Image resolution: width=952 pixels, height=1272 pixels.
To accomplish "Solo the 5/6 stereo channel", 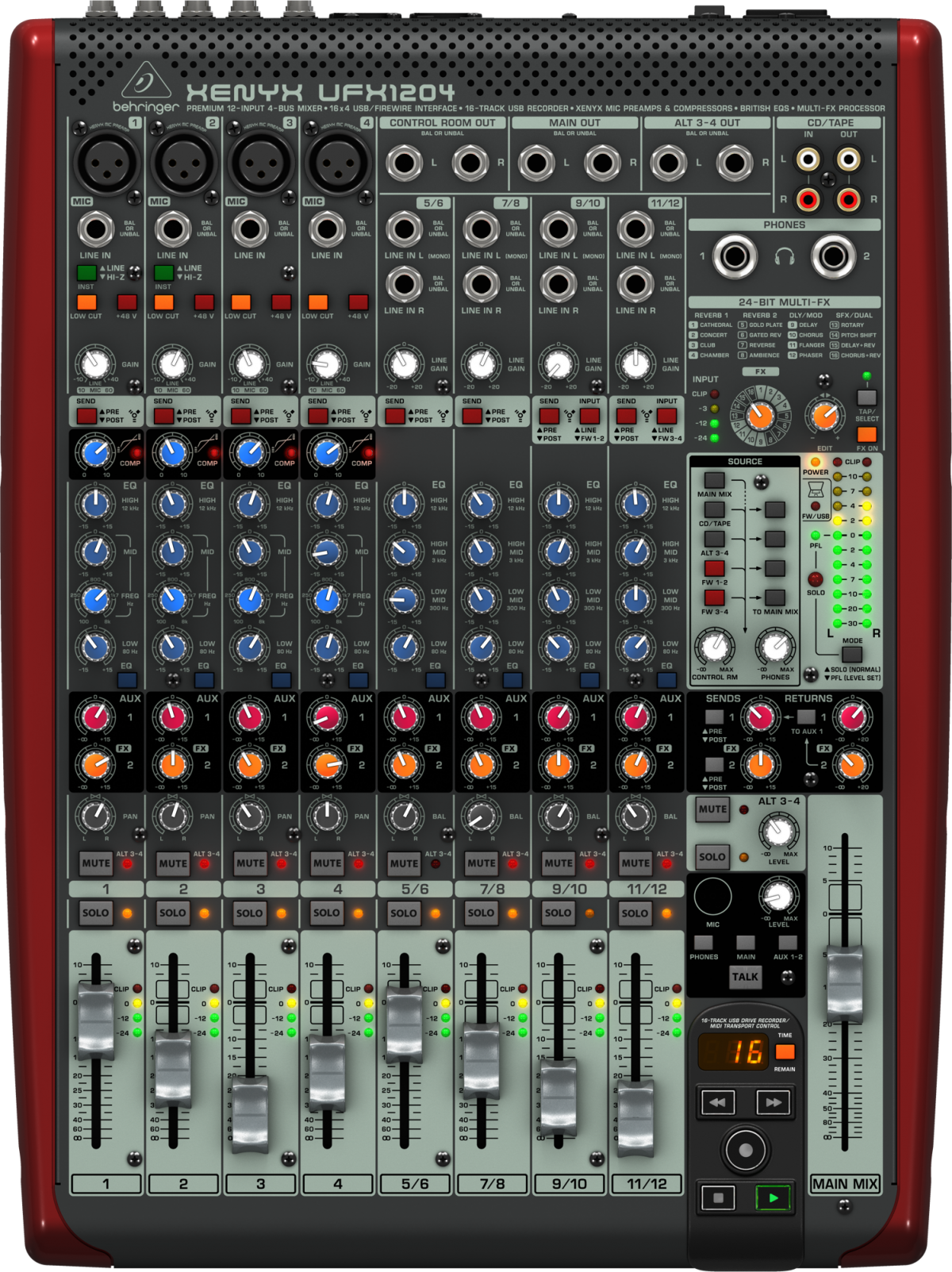I will pyautogui.click(x=404, y=913).
